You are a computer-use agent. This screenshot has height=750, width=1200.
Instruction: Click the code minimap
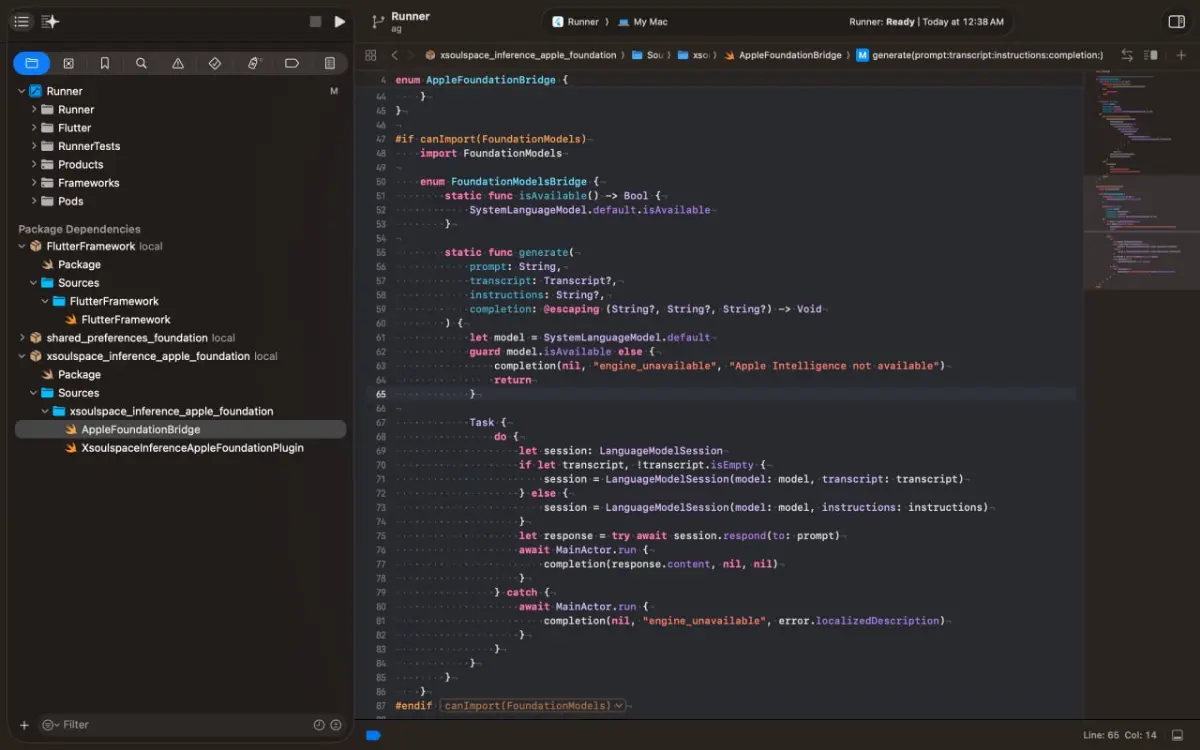(x=1141, y=180)
